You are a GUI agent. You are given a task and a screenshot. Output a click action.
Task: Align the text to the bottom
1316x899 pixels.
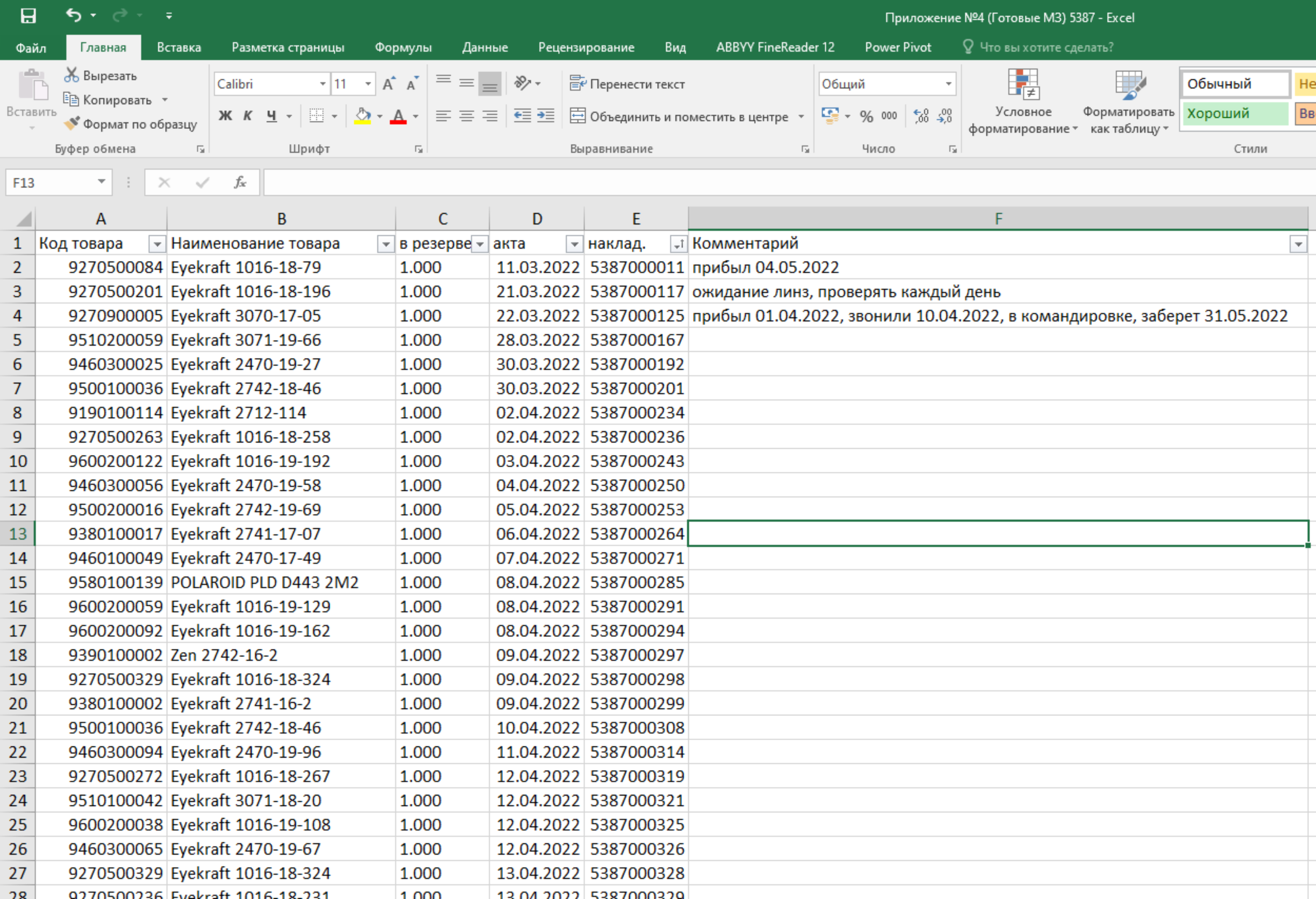(490, 83)
